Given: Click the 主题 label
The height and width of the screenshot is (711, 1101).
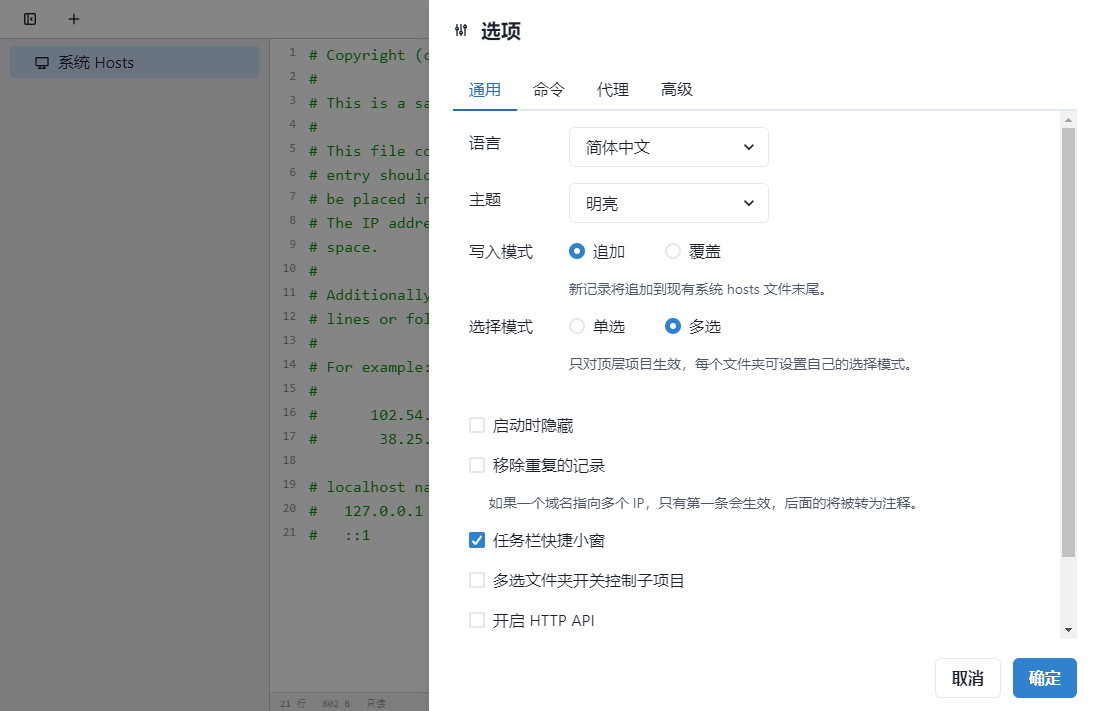Looking at the screenshot, I should point(484,200).
